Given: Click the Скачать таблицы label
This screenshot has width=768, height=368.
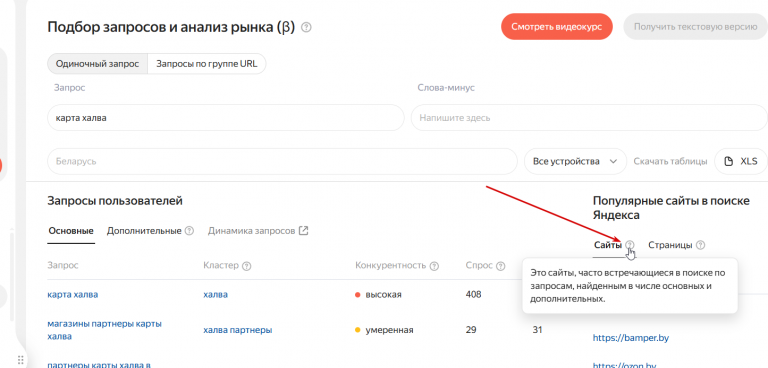Looking at the screenshot, I should click(x=671, y=161).
